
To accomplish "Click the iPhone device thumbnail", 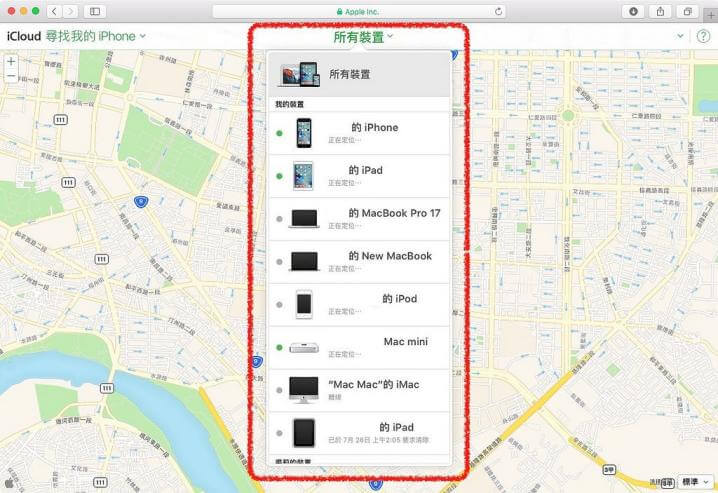I will 304,133.
